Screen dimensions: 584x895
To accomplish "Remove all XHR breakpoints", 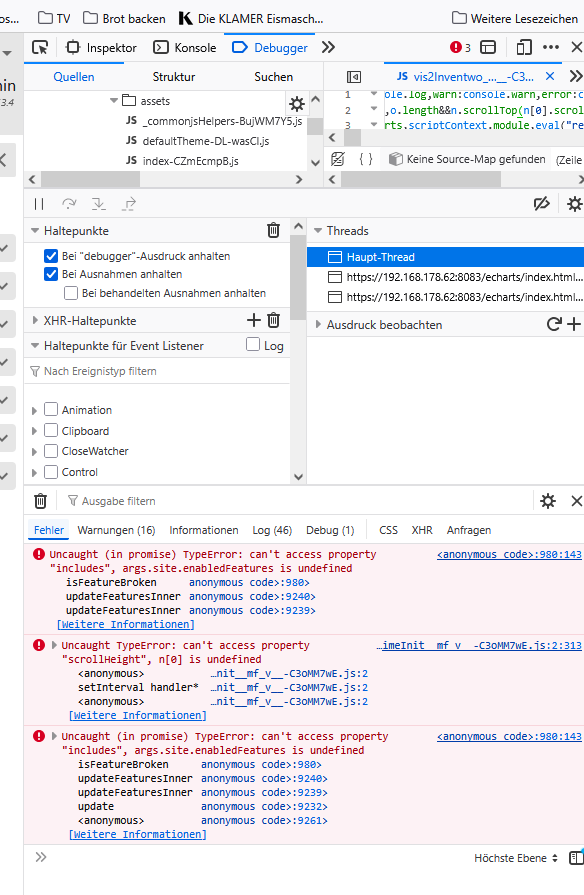I will (273, 320).
